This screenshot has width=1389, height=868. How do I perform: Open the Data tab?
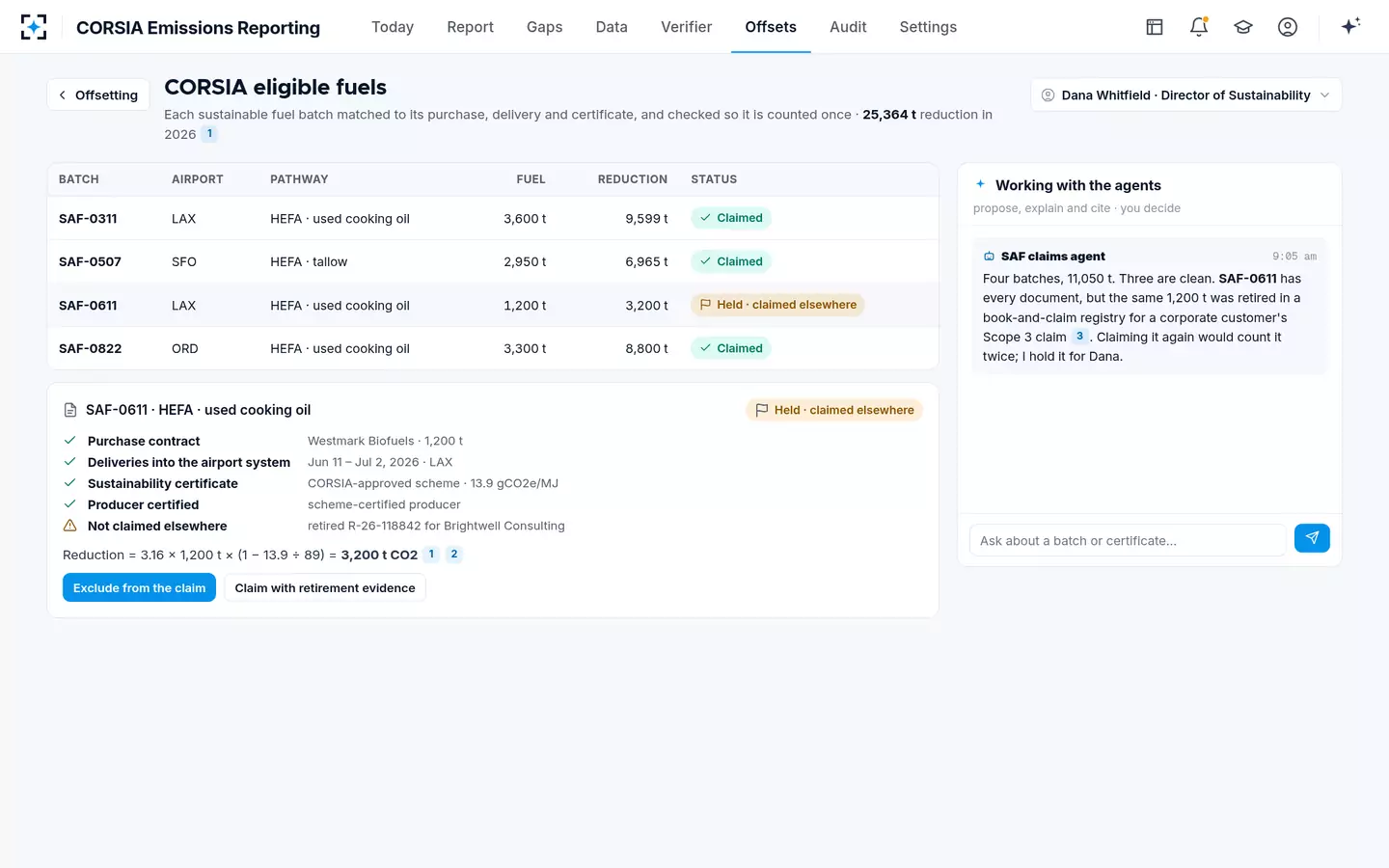pyautogui.click(x=612, y=27)
